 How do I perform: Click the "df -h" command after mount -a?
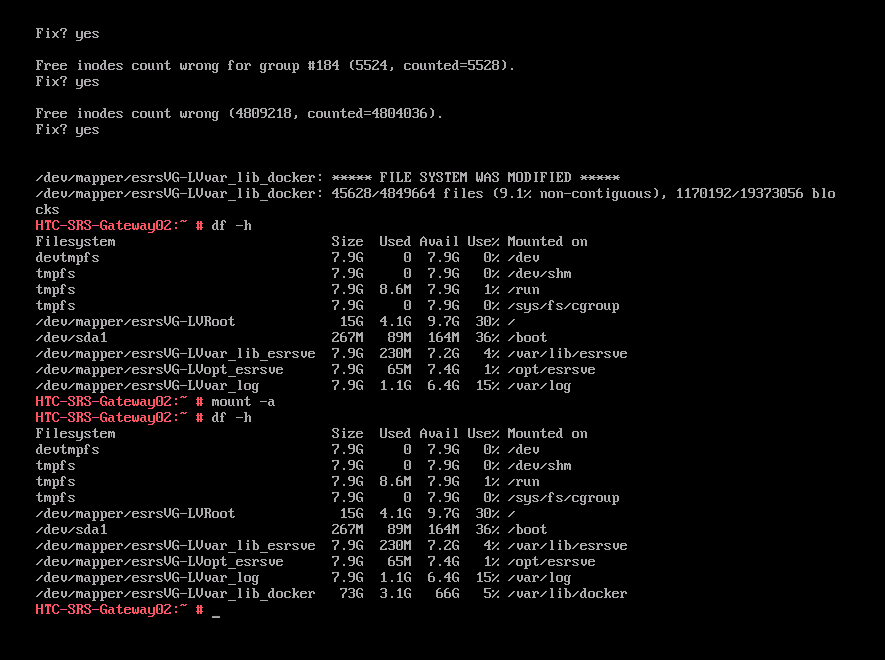coord(231,417)
